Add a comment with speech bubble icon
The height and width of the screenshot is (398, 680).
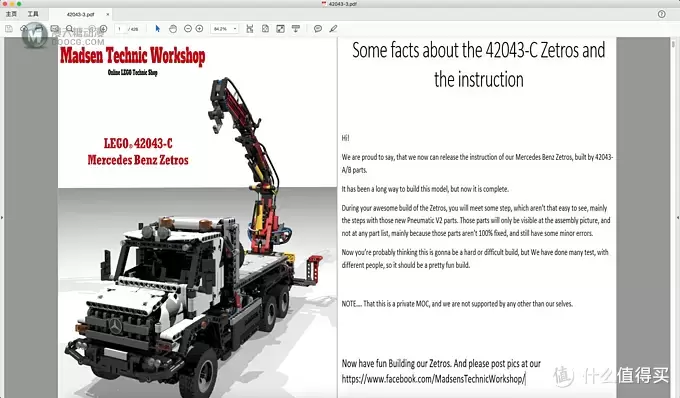[x=318, y=29]
